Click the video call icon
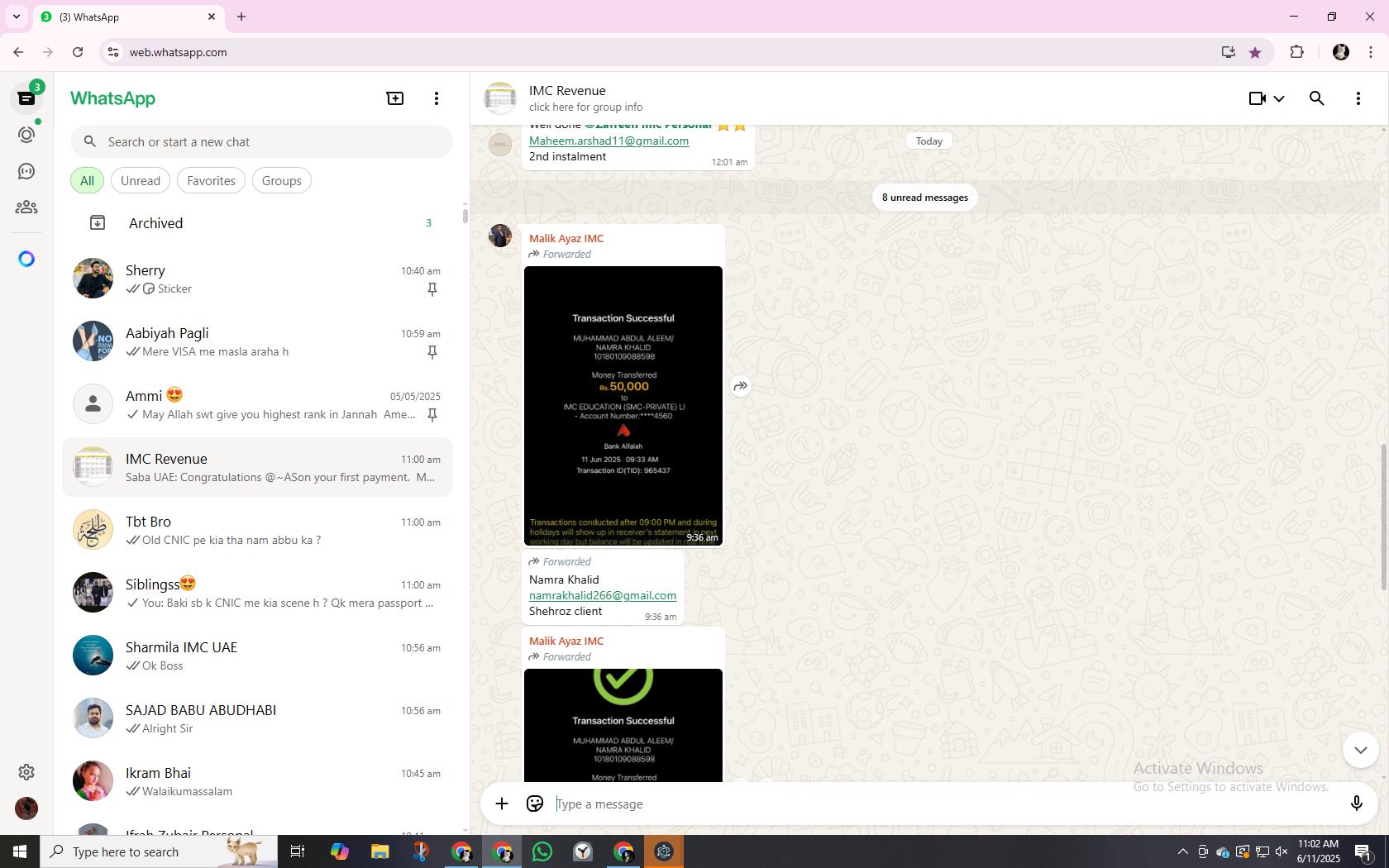1389x868 pixels. click(1257, 98)
